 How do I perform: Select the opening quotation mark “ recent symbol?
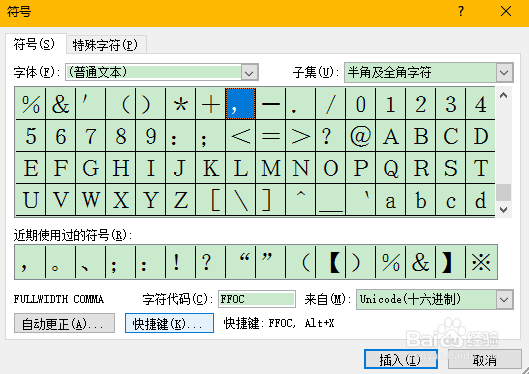coord(240,262)
